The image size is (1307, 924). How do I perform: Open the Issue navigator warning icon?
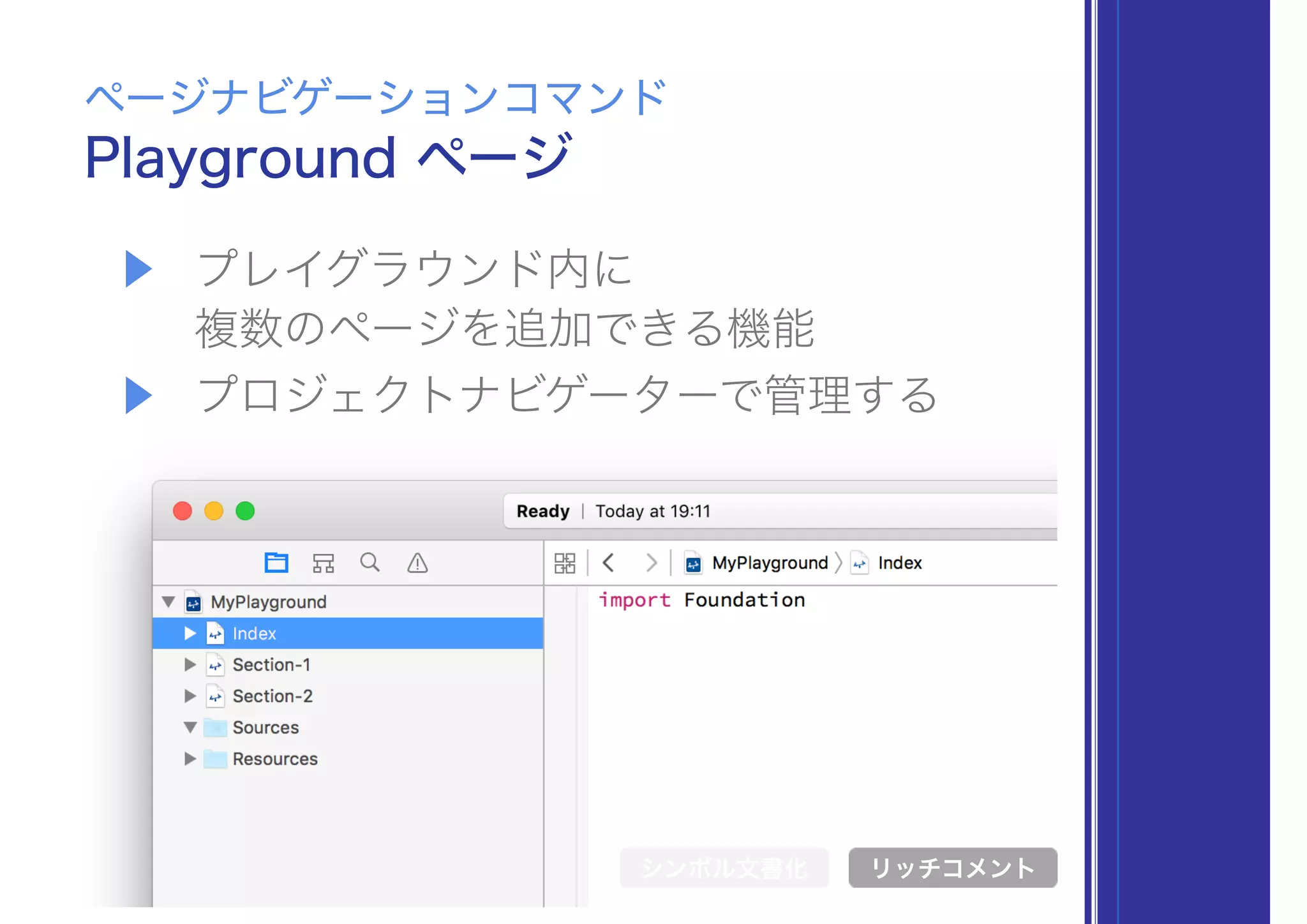point(417,563)
